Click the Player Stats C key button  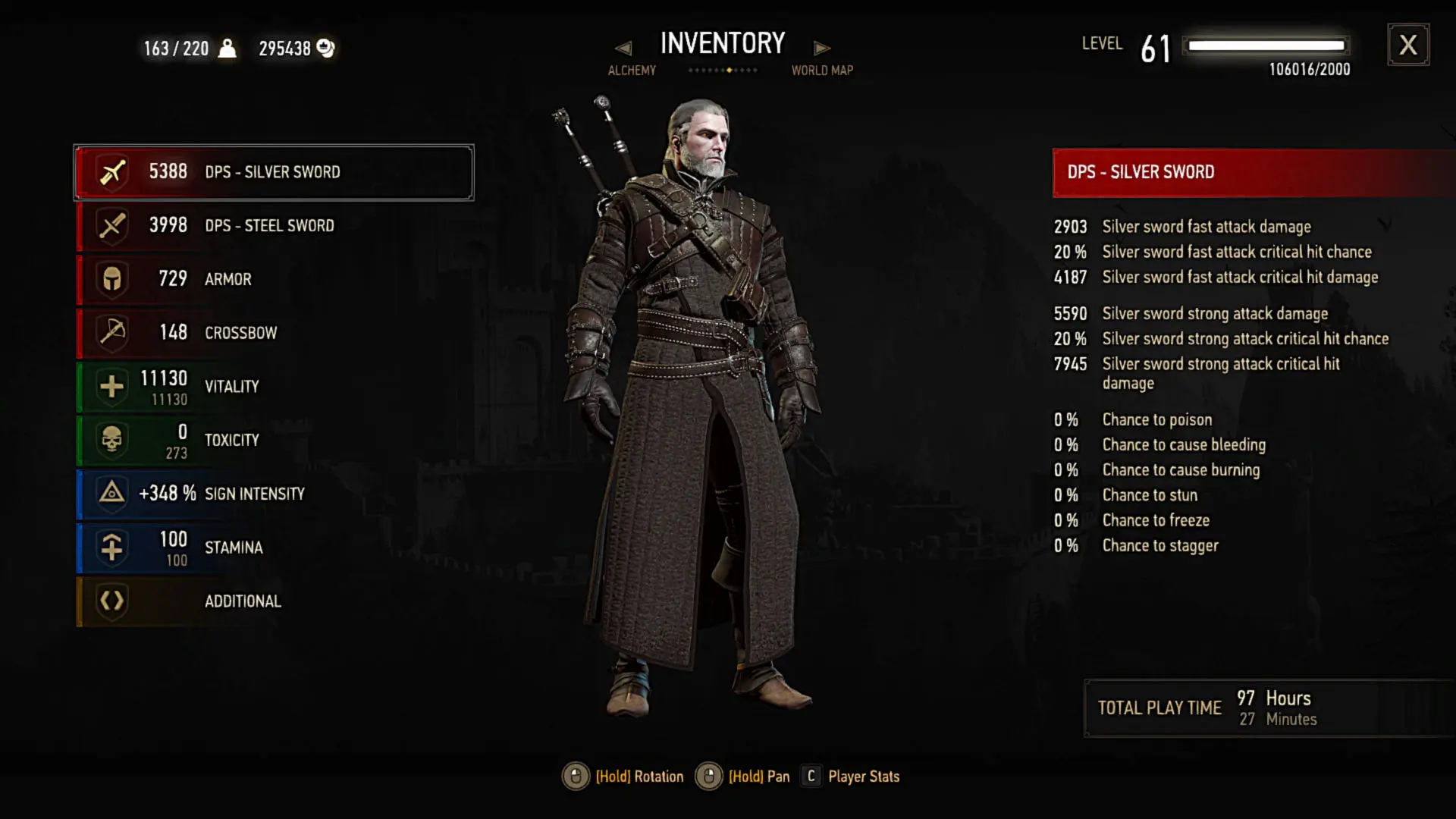(811, 777)
